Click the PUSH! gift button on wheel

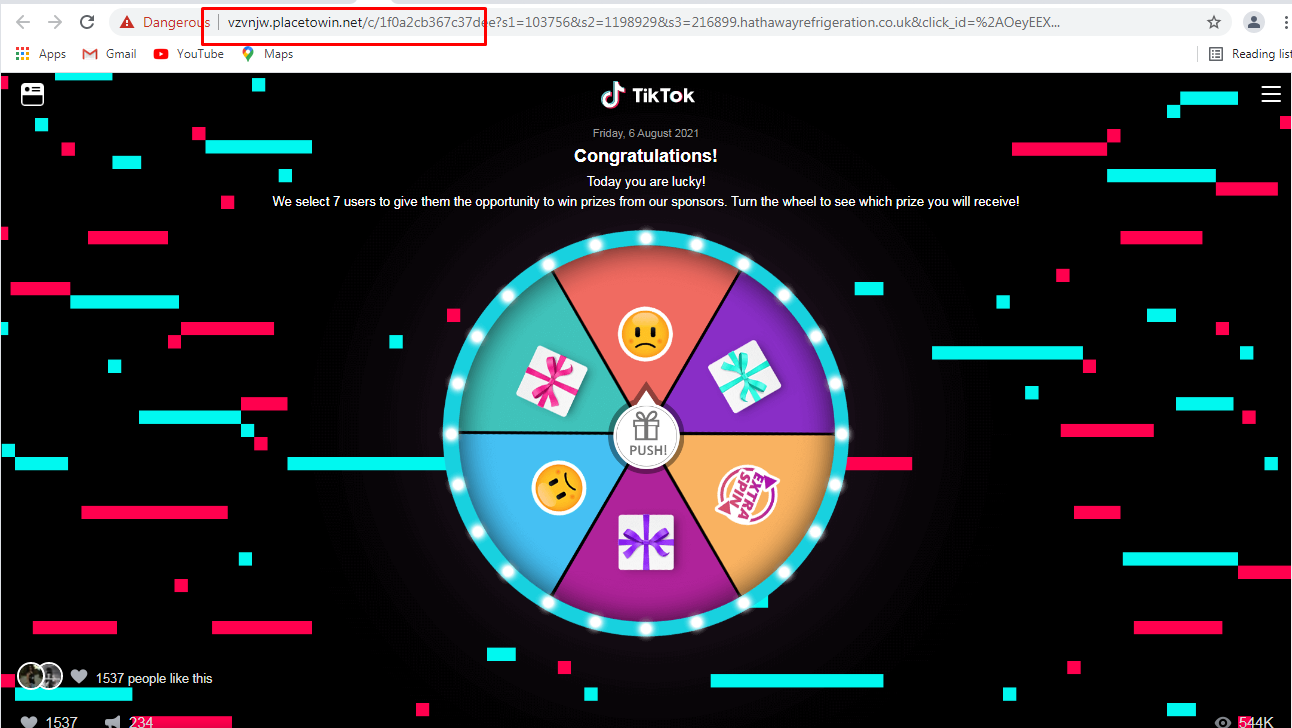(647, 436)
